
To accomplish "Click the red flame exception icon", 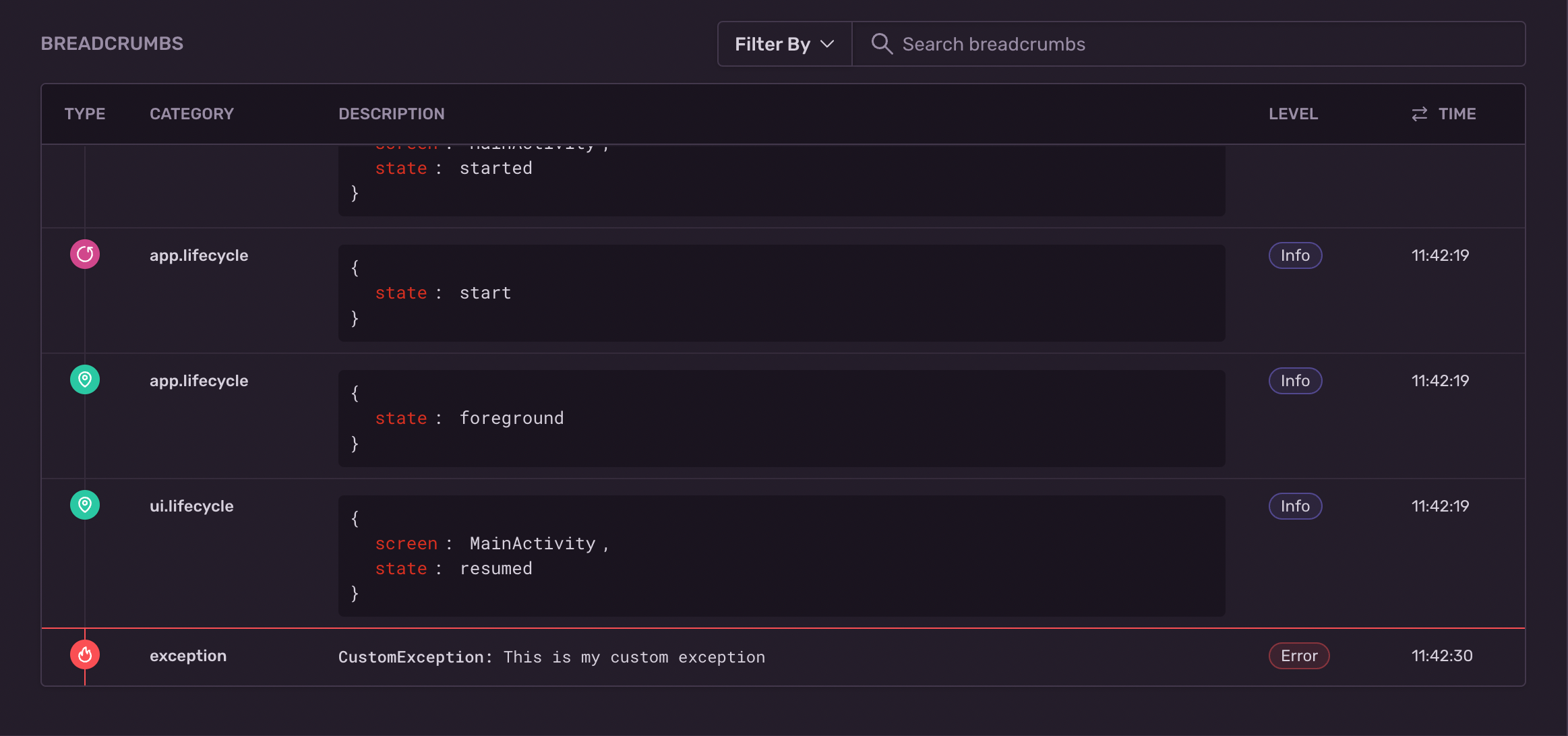I will (x=85, y=655).
